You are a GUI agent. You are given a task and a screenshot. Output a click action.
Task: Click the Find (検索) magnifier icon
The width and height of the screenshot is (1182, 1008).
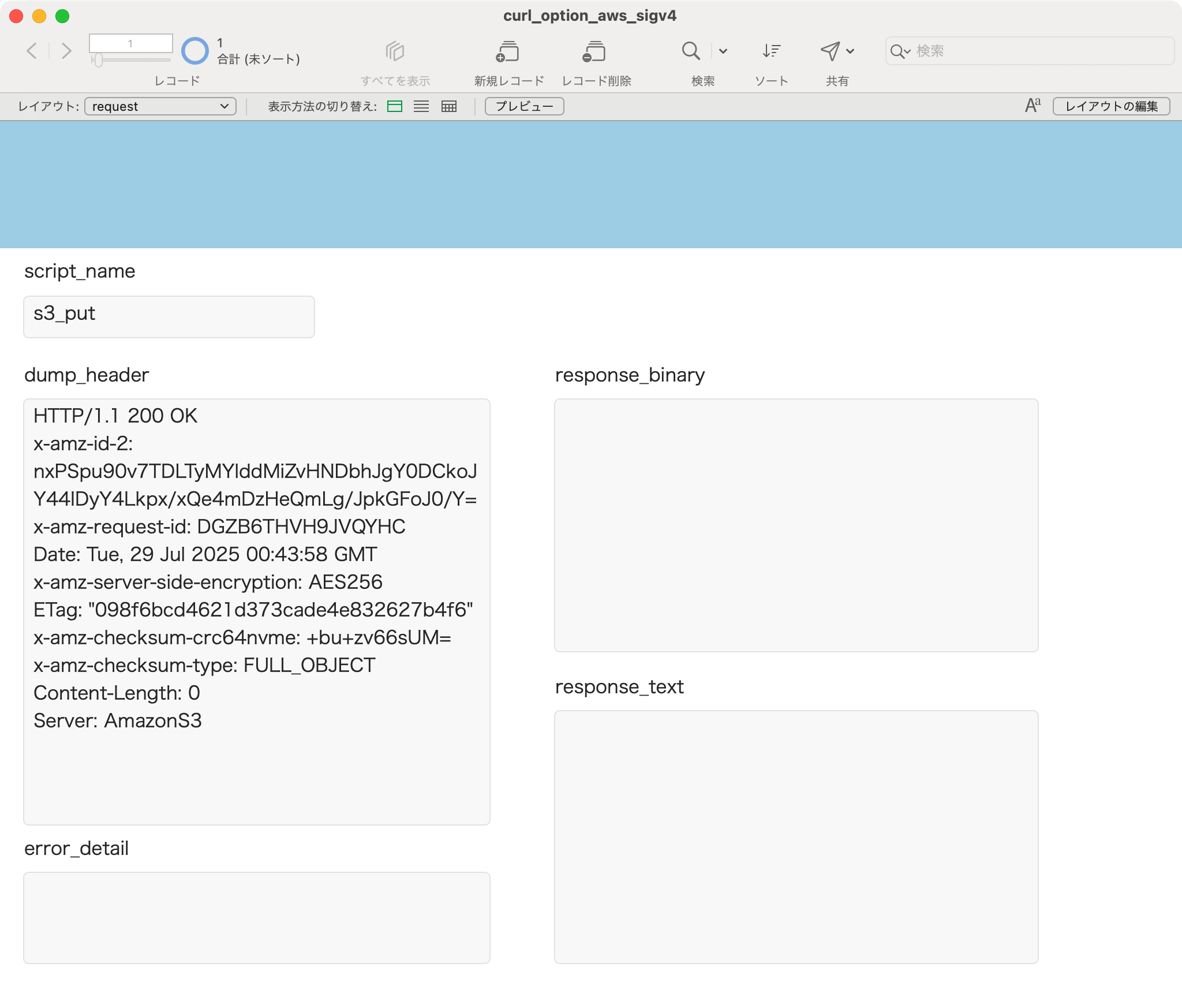(x=691, y=51)
